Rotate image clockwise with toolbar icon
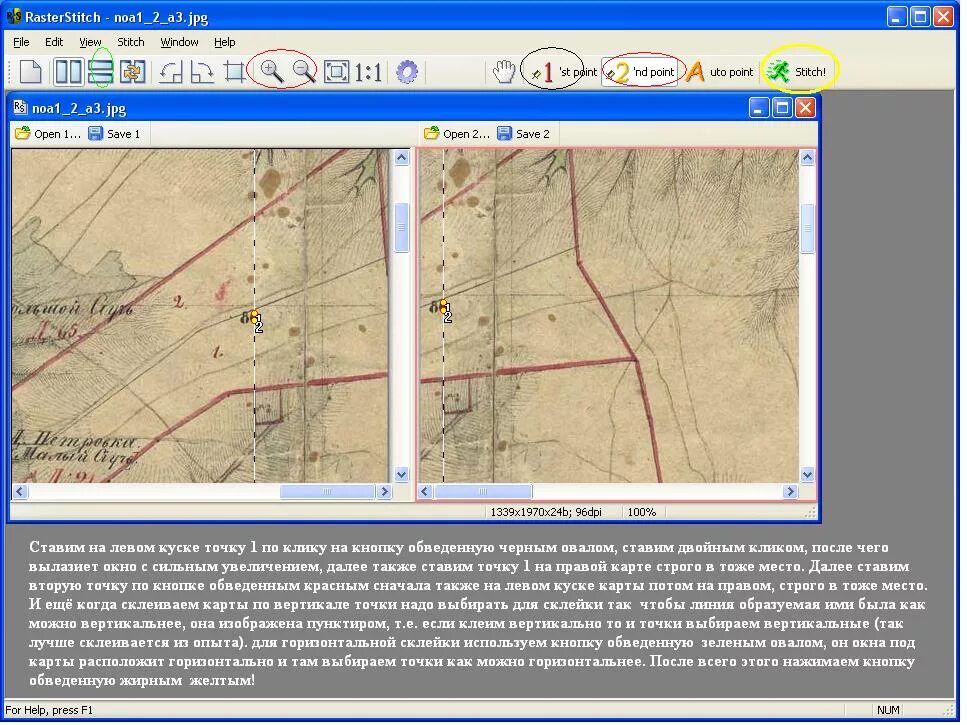This screenshot has height=725, width=967. click(x=202, y=72)
